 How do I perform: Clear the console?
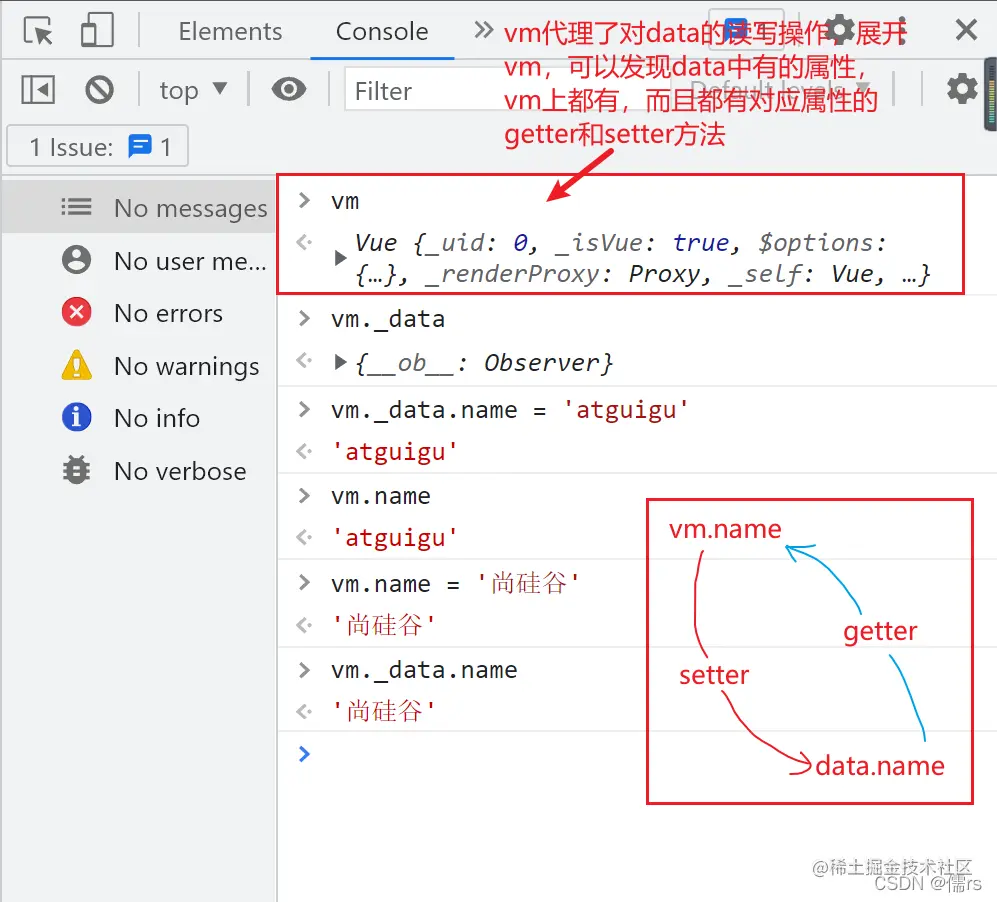99,89
